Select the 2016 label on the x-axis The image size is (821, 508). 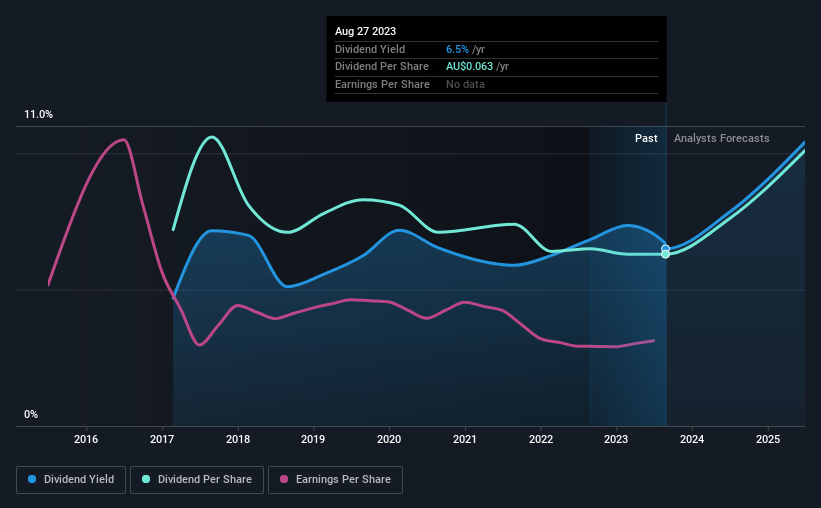[x=86, y=439]
